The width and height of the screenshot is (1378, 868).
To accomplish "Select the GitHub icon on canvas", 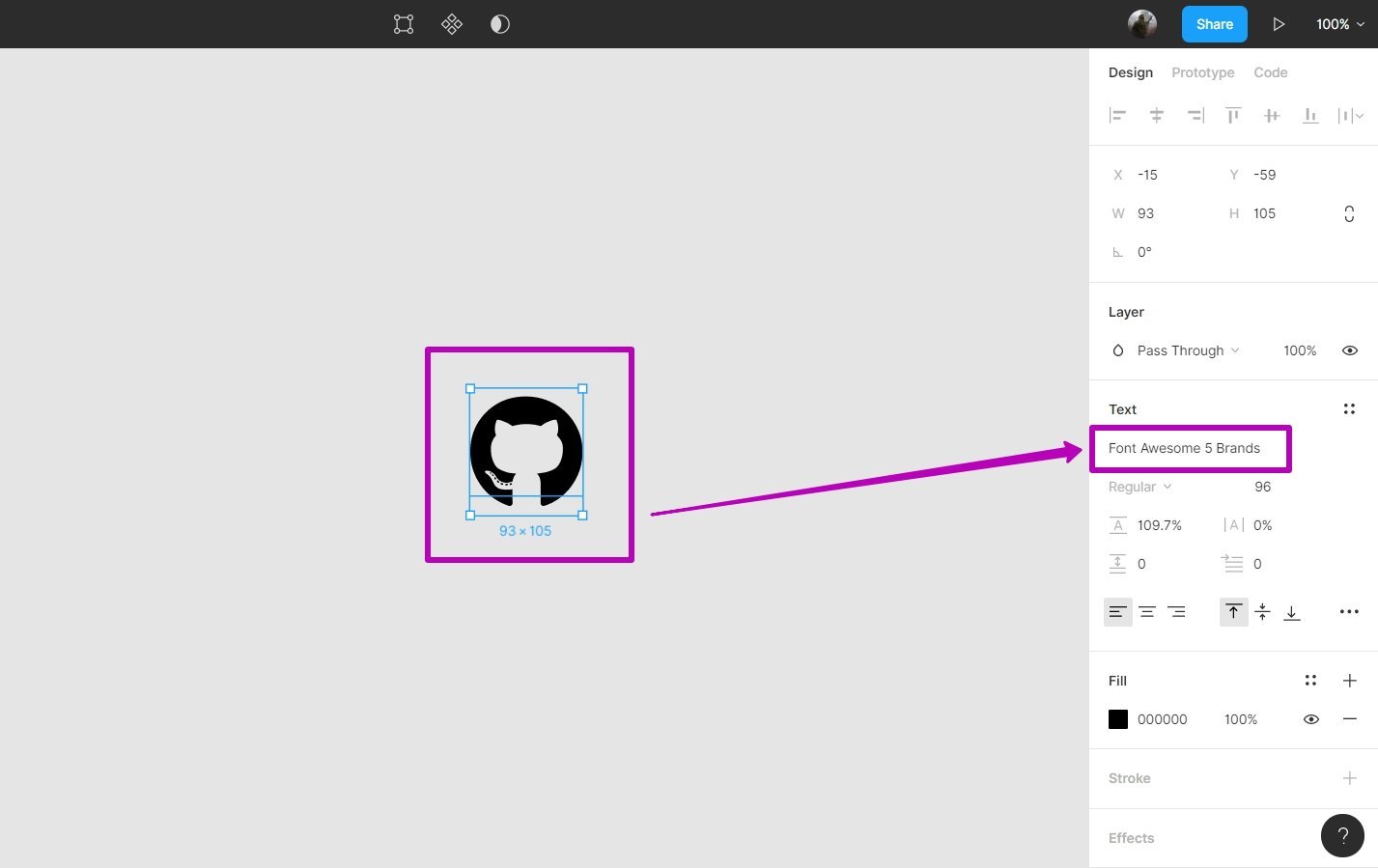I will coord(526,451).
